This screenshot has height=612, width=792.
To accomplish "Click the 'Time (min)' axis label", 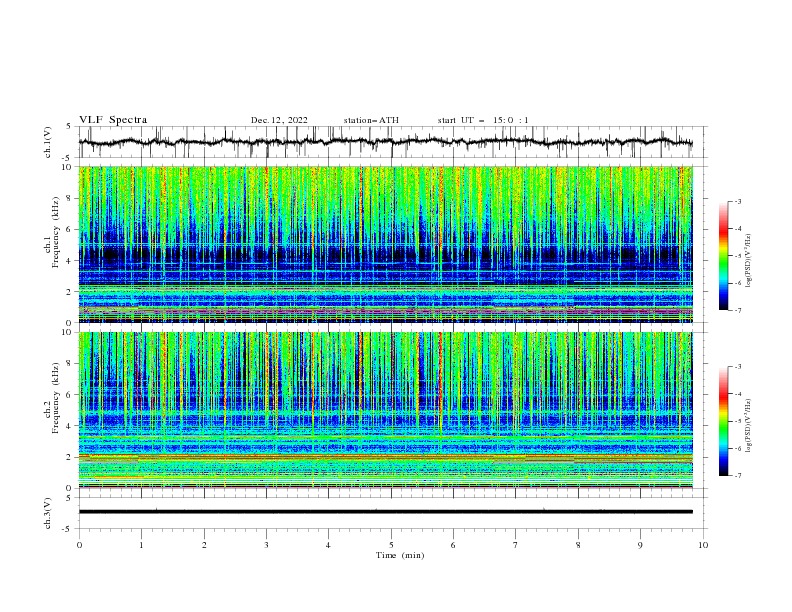I will click(x=400, y=555).
